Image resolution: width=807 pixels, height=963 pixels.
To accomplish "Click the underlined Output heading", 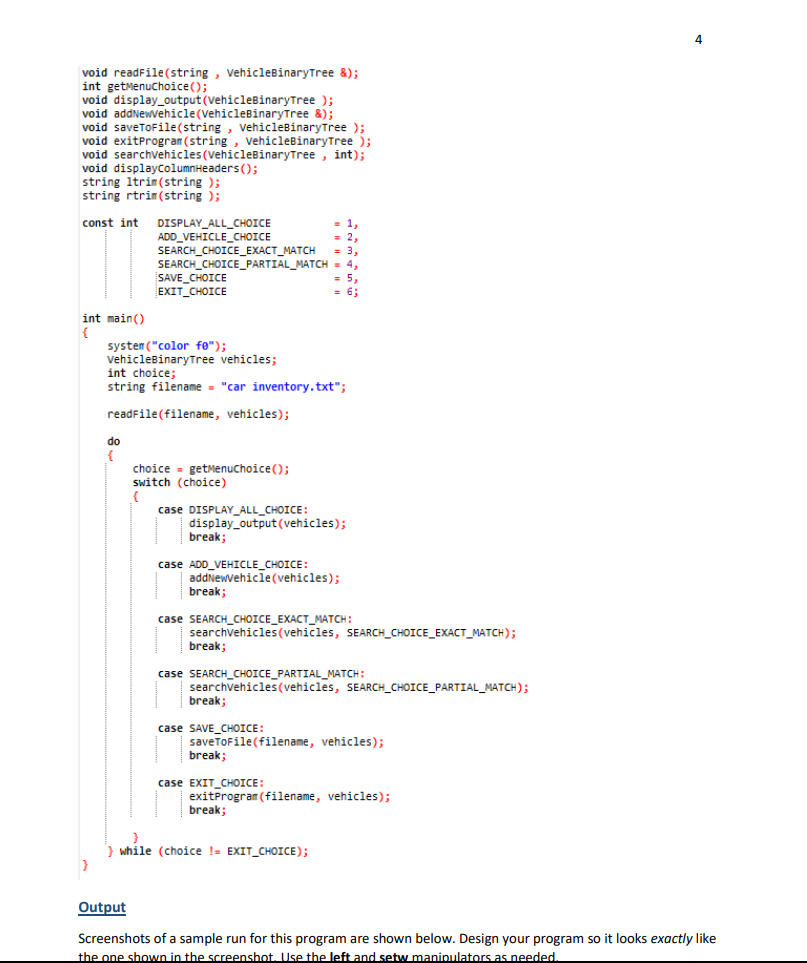I will 101,907.
